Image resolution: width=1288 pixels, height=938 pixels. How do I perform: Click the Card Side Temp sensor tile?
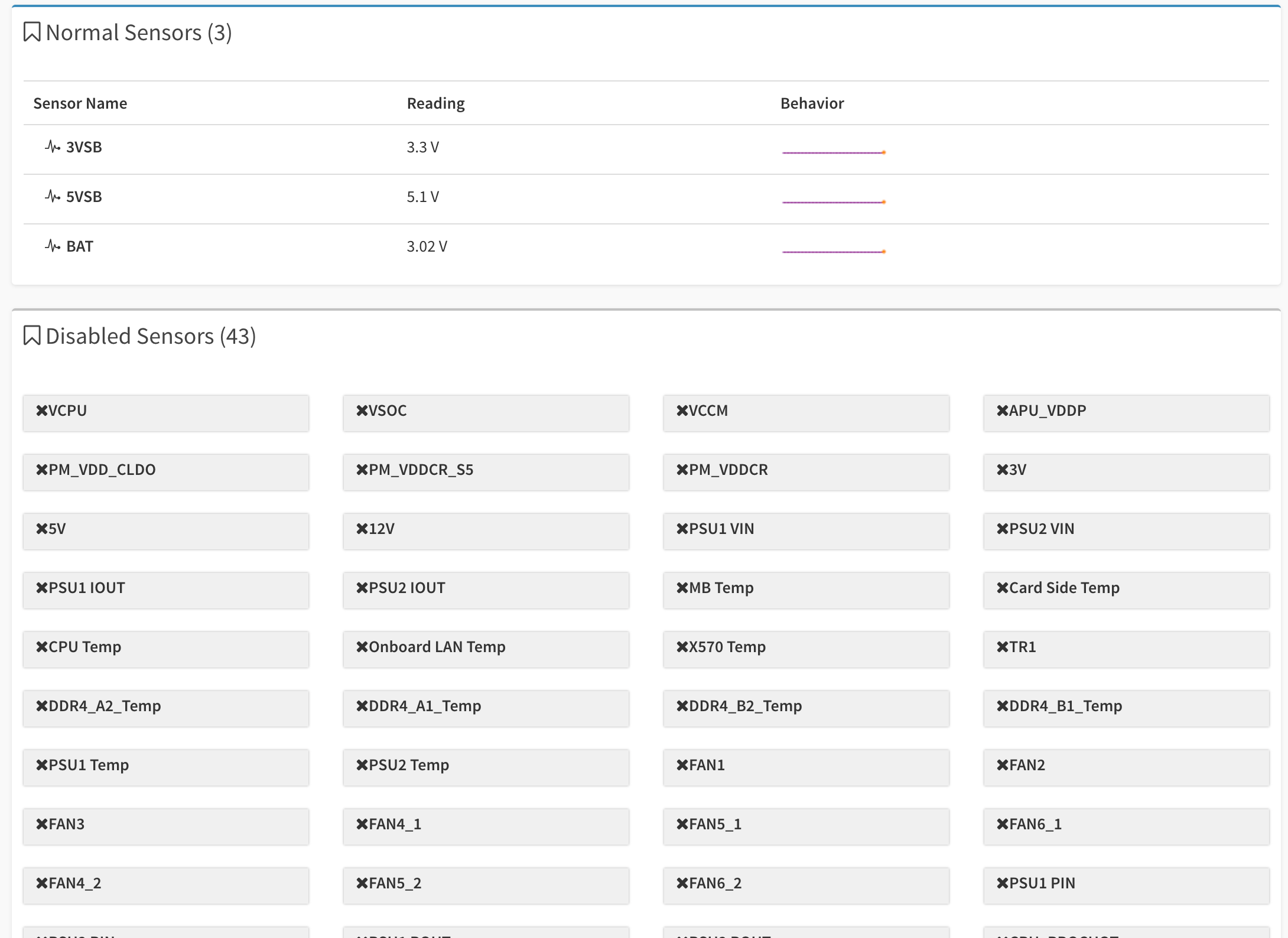point(1126,590)
